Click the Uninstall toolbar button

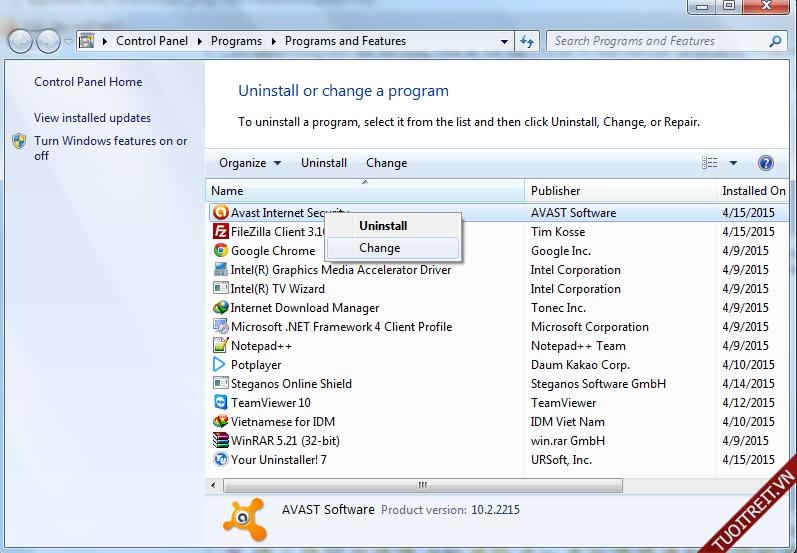pyautogui.click(x=324, y=163)
